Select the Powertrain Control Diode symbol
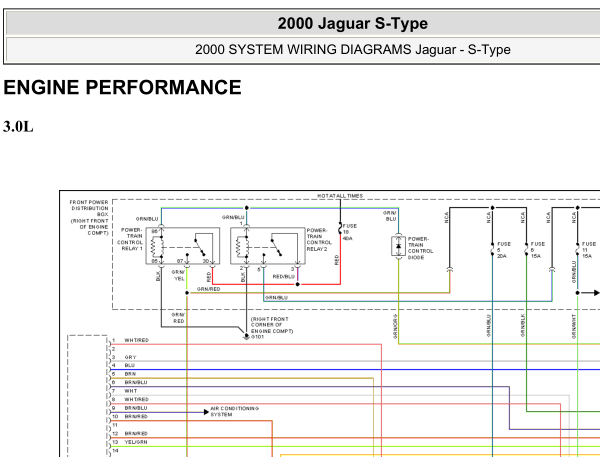The image size is (600, 457). tap(398, 246)
